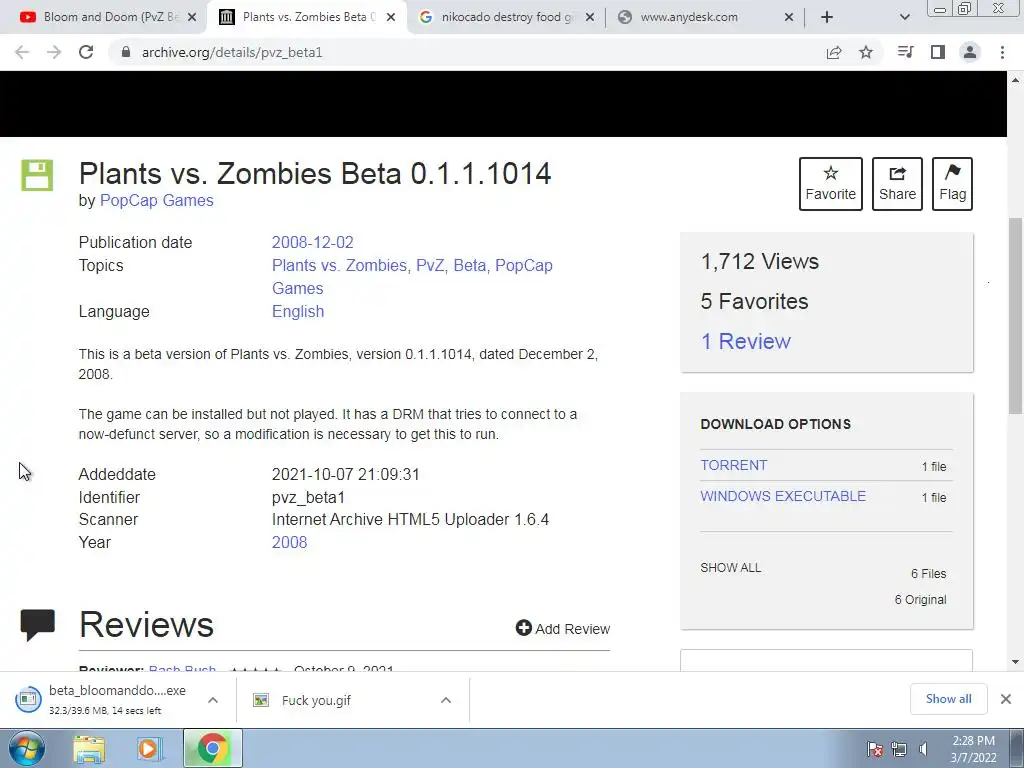Click the TORRENT download option
Image resolution: width=1024 pixels, height=768 pixels.
click(x=734, y=465)
